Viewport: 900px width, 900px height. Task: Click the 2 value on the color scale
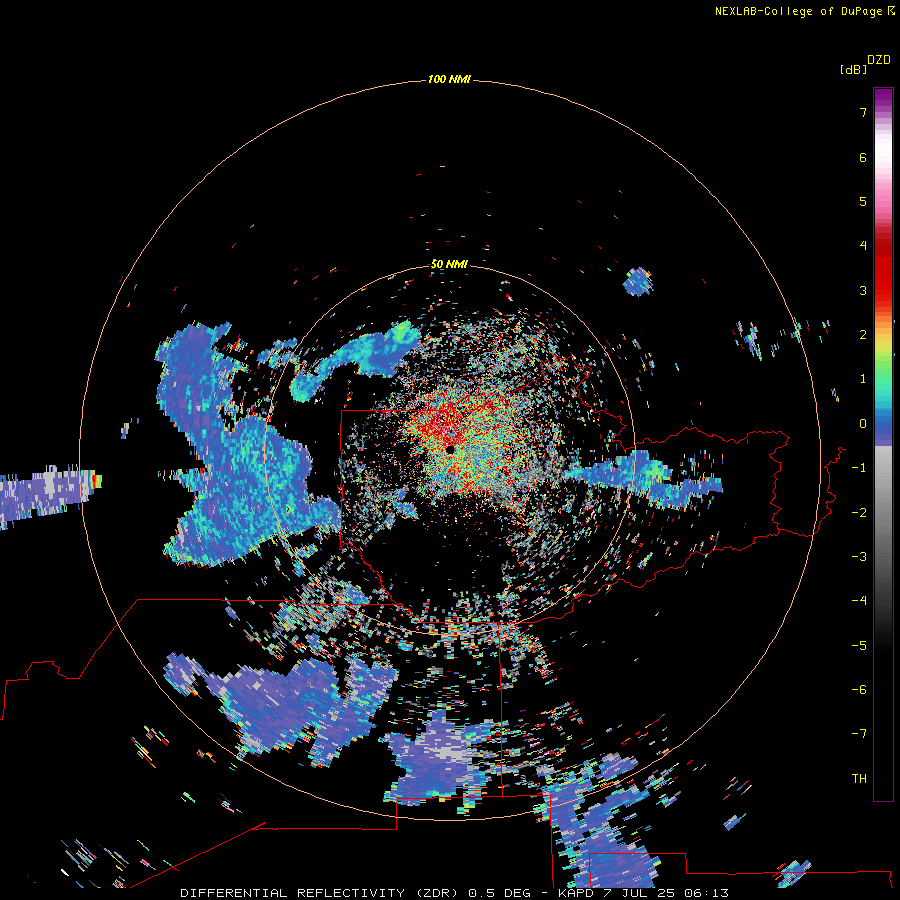tap(863, 335)
